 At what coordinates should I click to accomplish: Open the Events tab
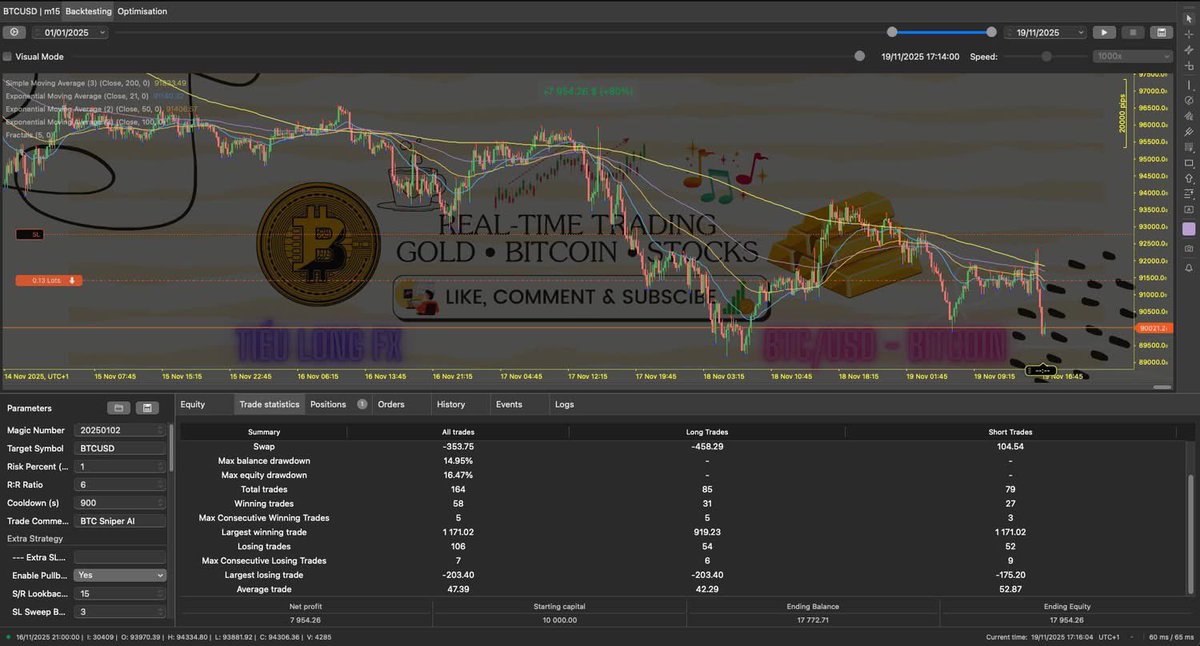509,405
